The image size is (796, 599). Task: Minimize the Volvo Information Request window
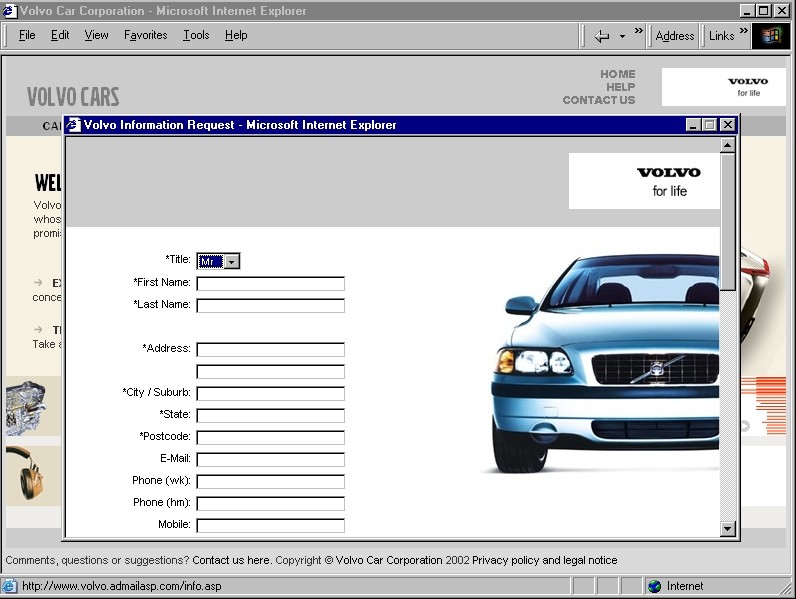[x=693, y=124]
